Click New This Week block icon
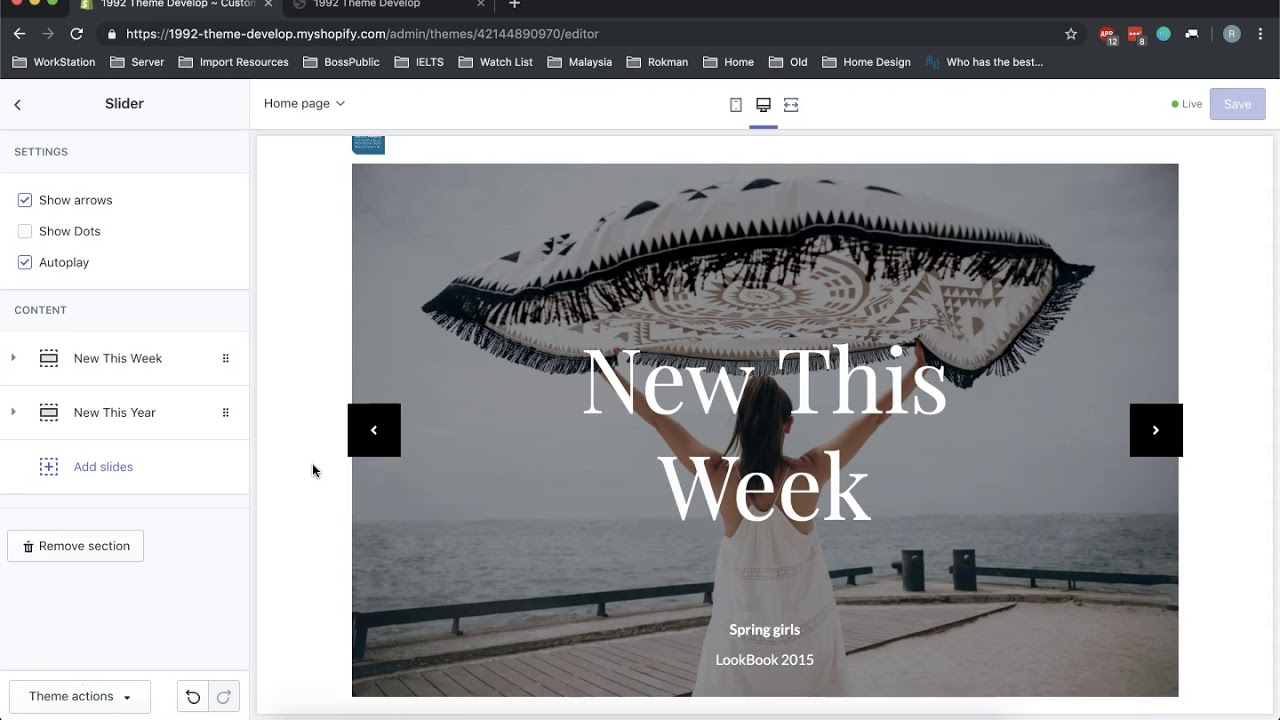This screenshot has width=1280, height=720. (x=49, y=358)
